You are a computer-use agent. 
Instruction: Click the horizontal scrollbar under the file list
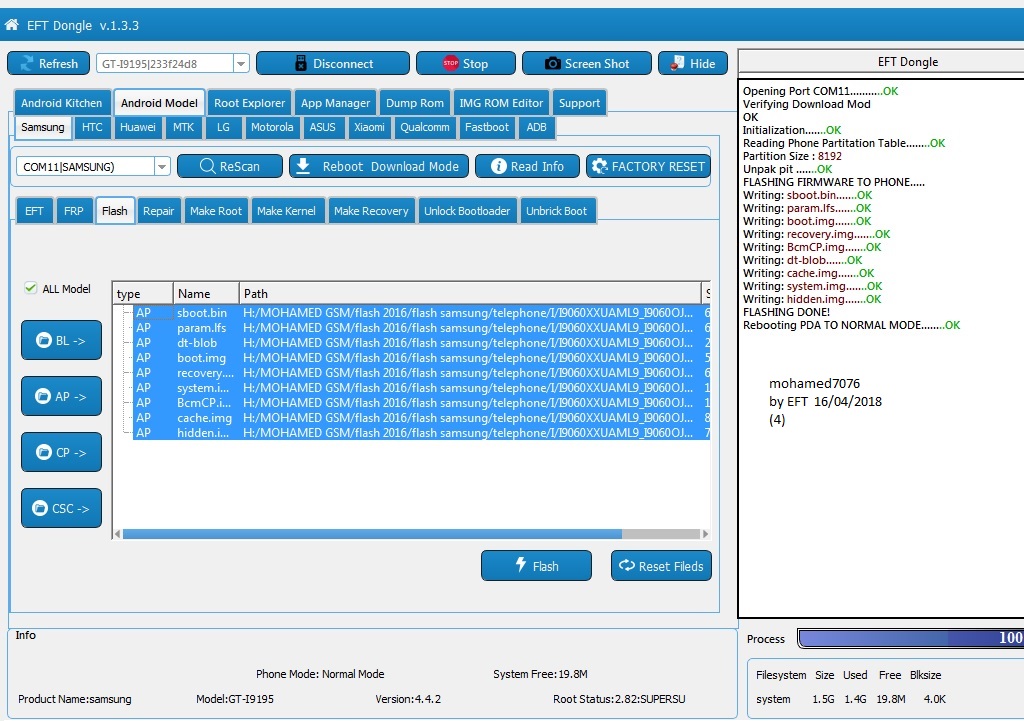click(x=372, y=534)
